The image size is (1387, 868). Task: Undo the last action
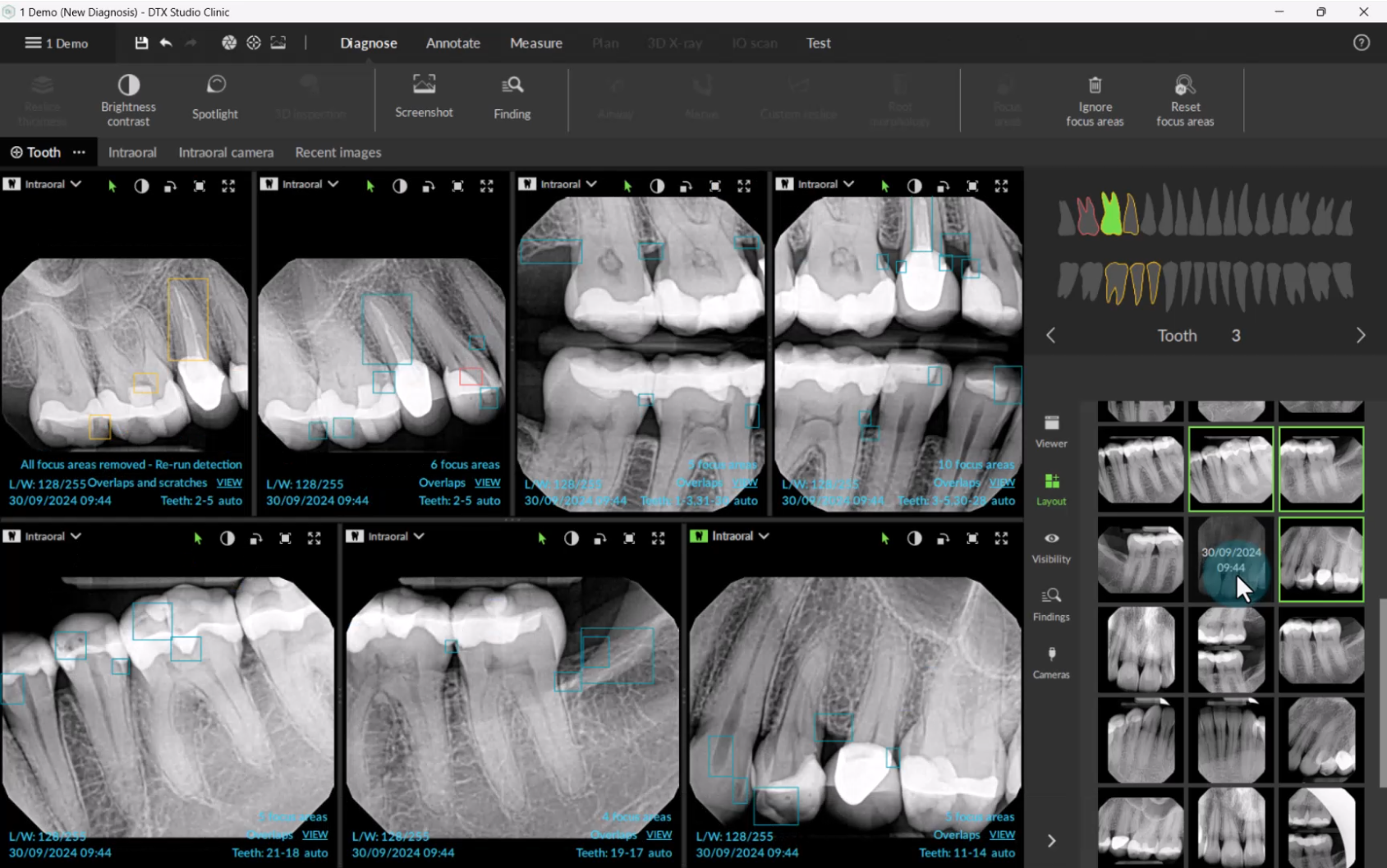pos(166,43)
